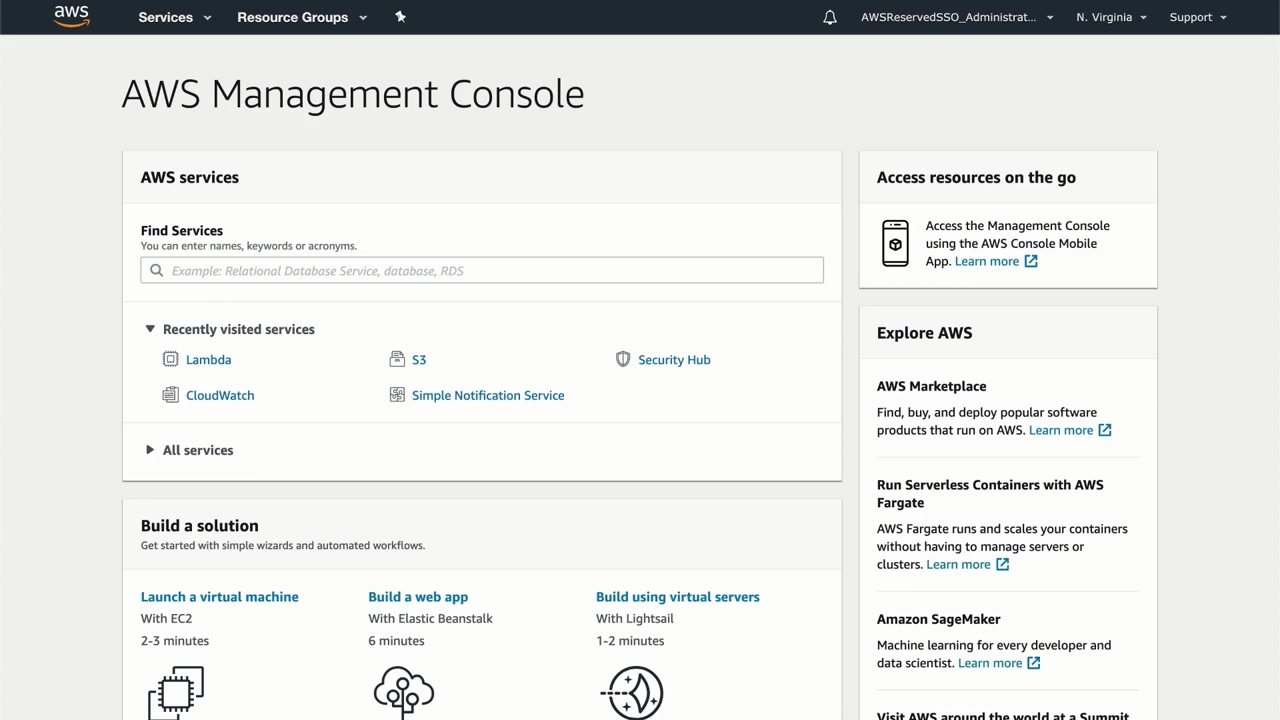
Task: Open the notifications bell
Action: pos(830,17)
